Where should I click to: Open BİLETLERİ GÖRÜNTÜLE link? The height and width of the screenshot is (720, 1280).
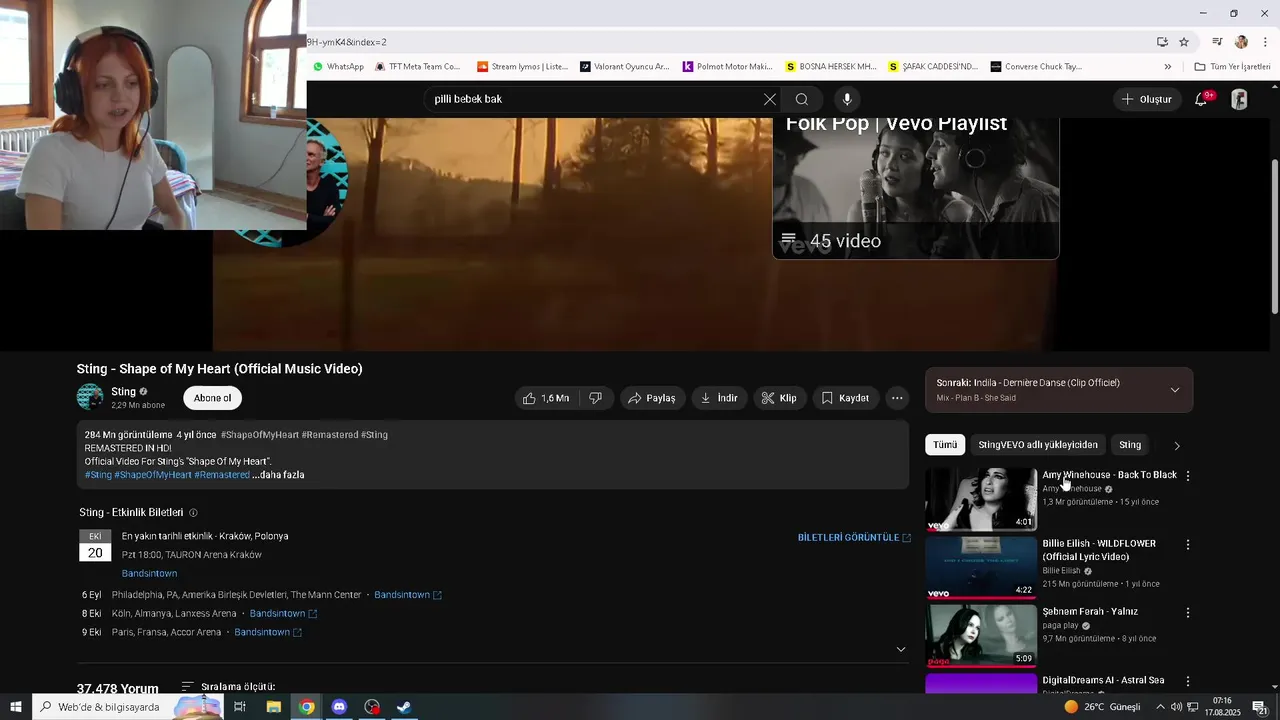(854, 538)
